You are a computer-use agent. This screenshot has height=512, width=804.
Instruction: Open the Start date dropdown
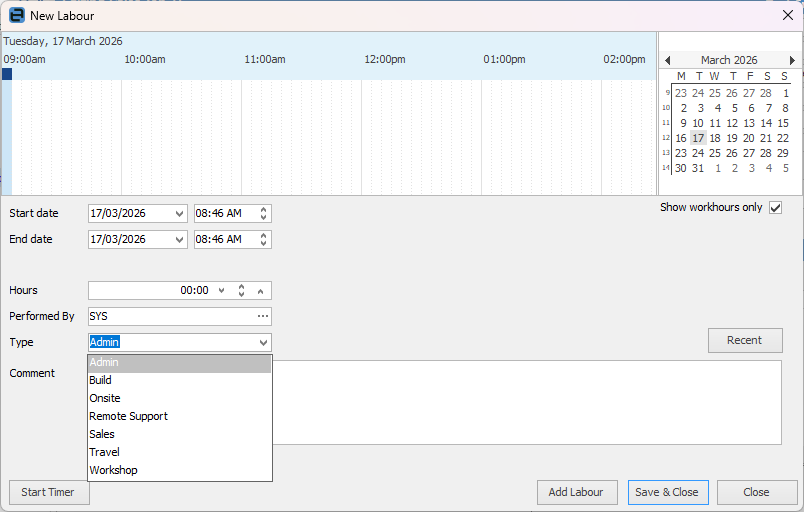(x=179, y=214)
